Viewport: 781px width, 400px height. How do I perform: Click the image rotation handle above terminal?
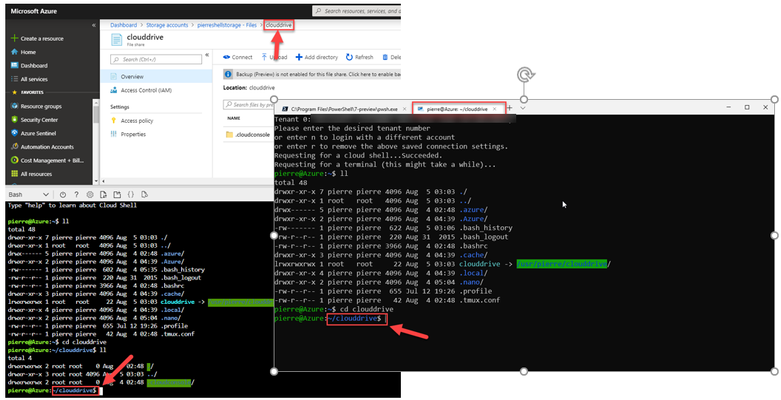[x=525, y=76]
